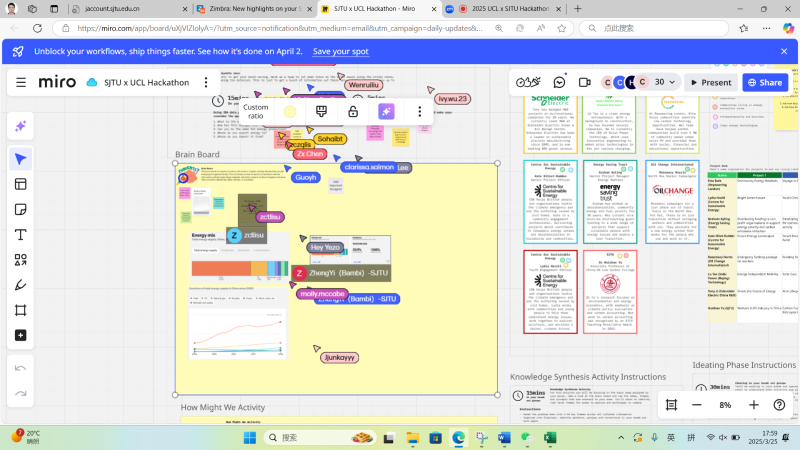Viewport: 800px width, 450px height.
Task: Click the Present button
Action: [x=711, y=82]
